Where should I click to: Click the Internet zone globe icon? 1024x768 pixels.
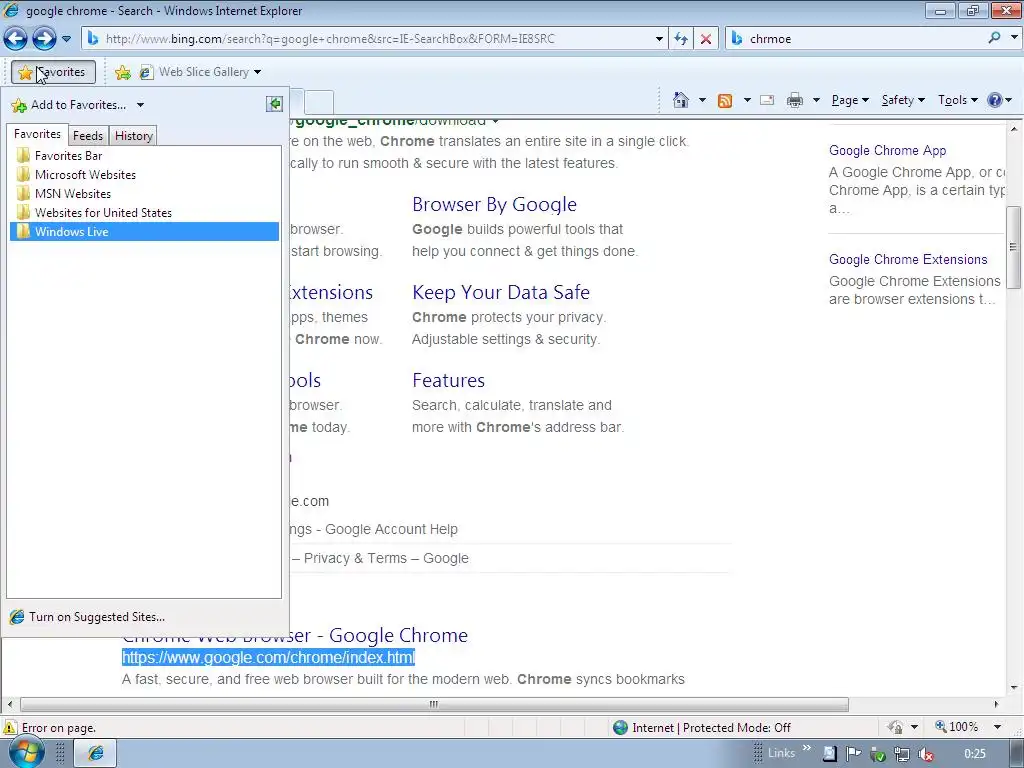620,728
